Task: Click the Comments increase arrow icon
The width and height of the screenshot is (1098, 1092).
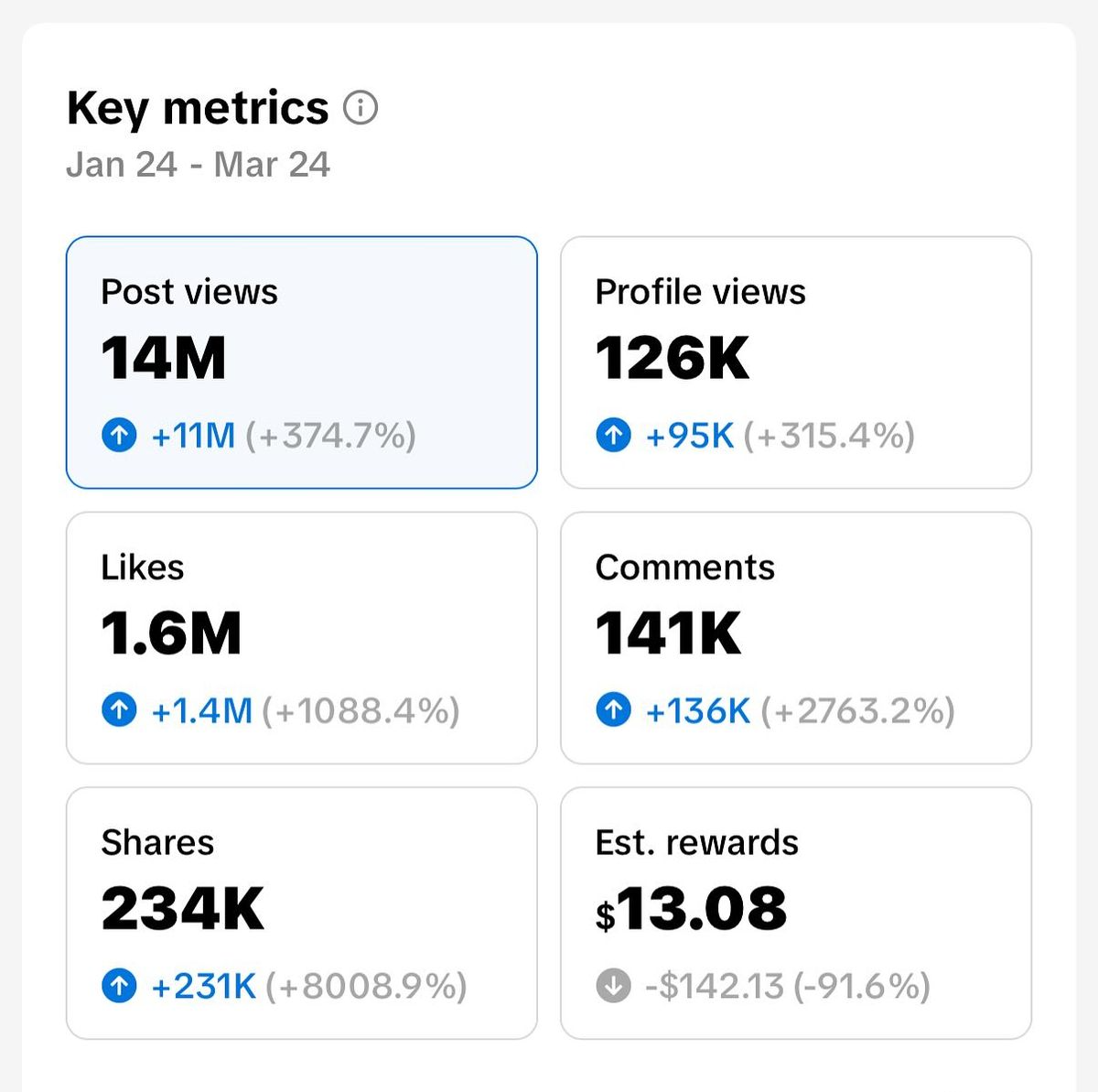Action: pyautogui.click(x=613, y=710)
